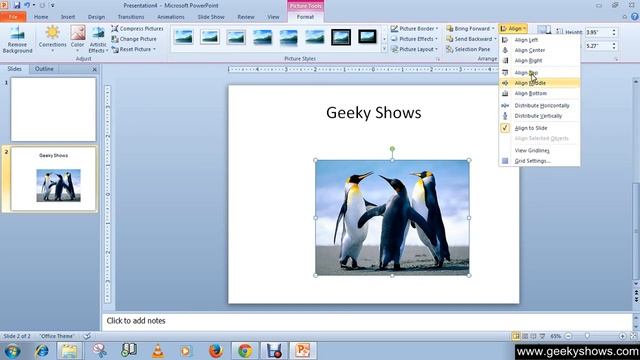This screenshot has height=360, width=640.
Task: Open the File tab
Action: click(13, 17)
